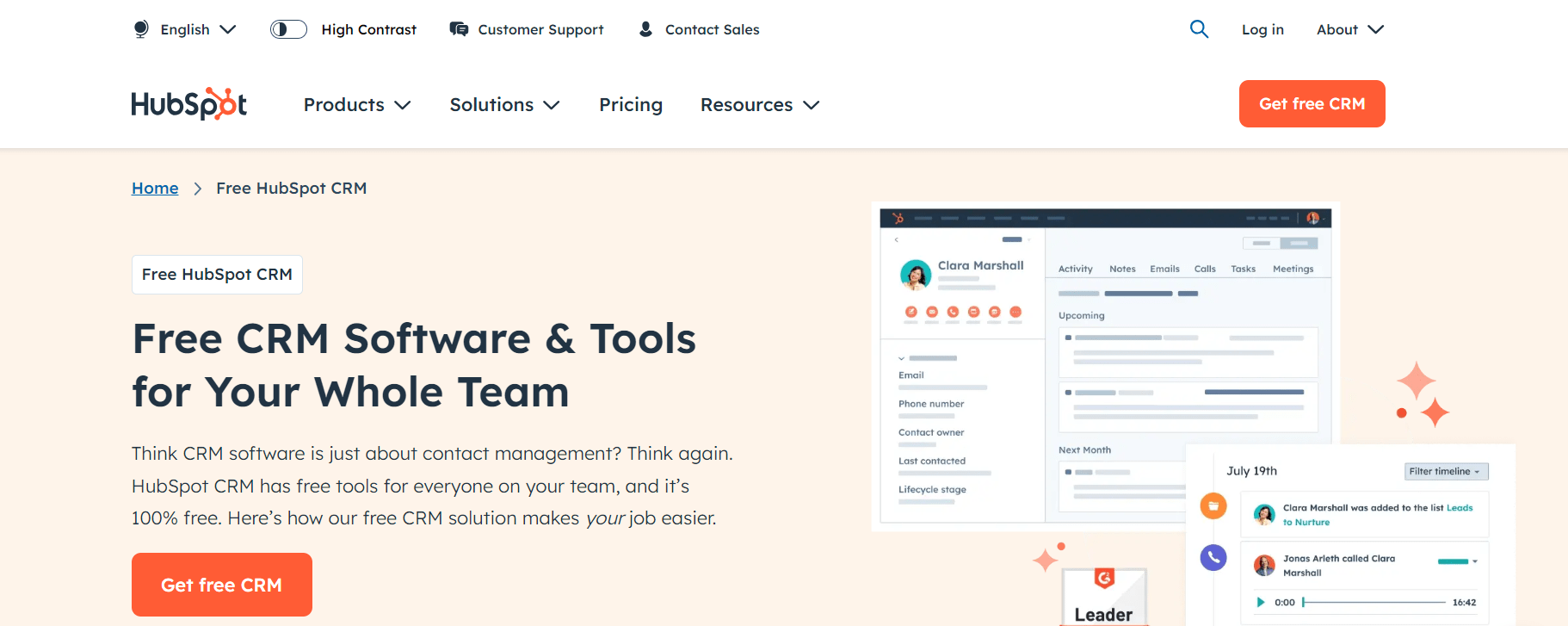Select the Emails tab in CRM preview
Viewport: 1568px width, 626px height.
1164,269
